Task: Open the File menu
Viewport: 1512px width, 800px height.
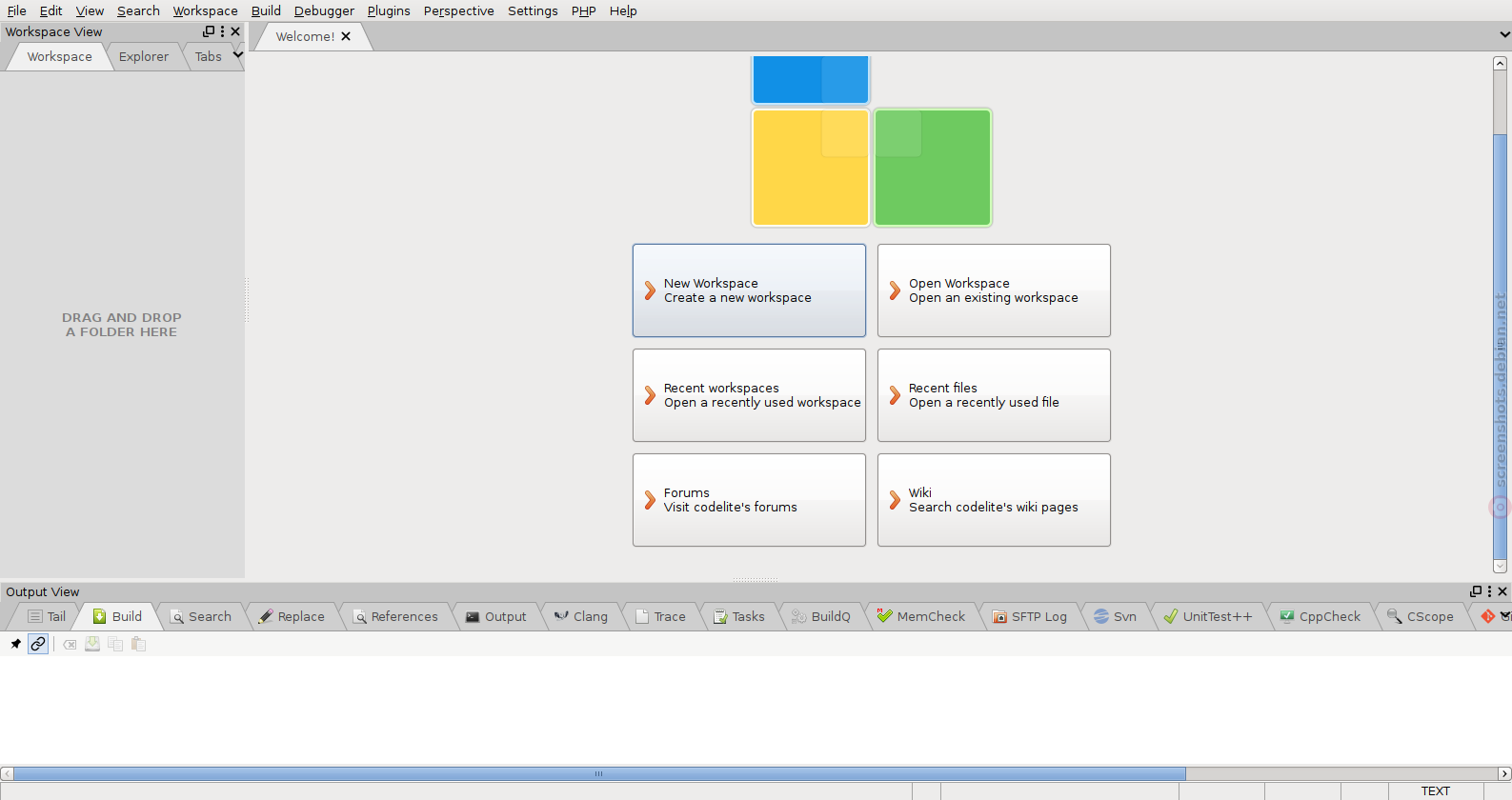Action: 17,10
